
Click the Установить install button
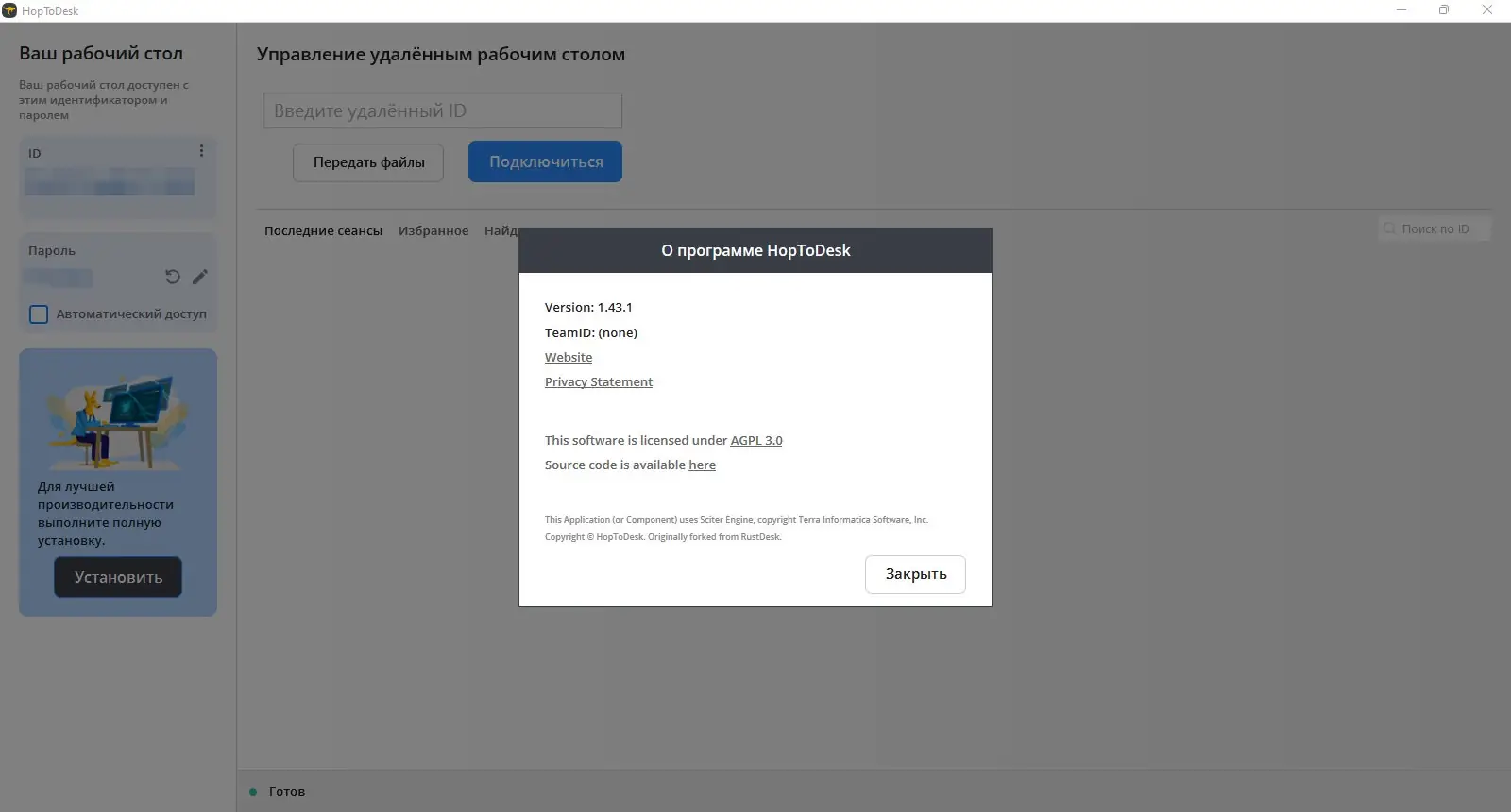point(118,577)
